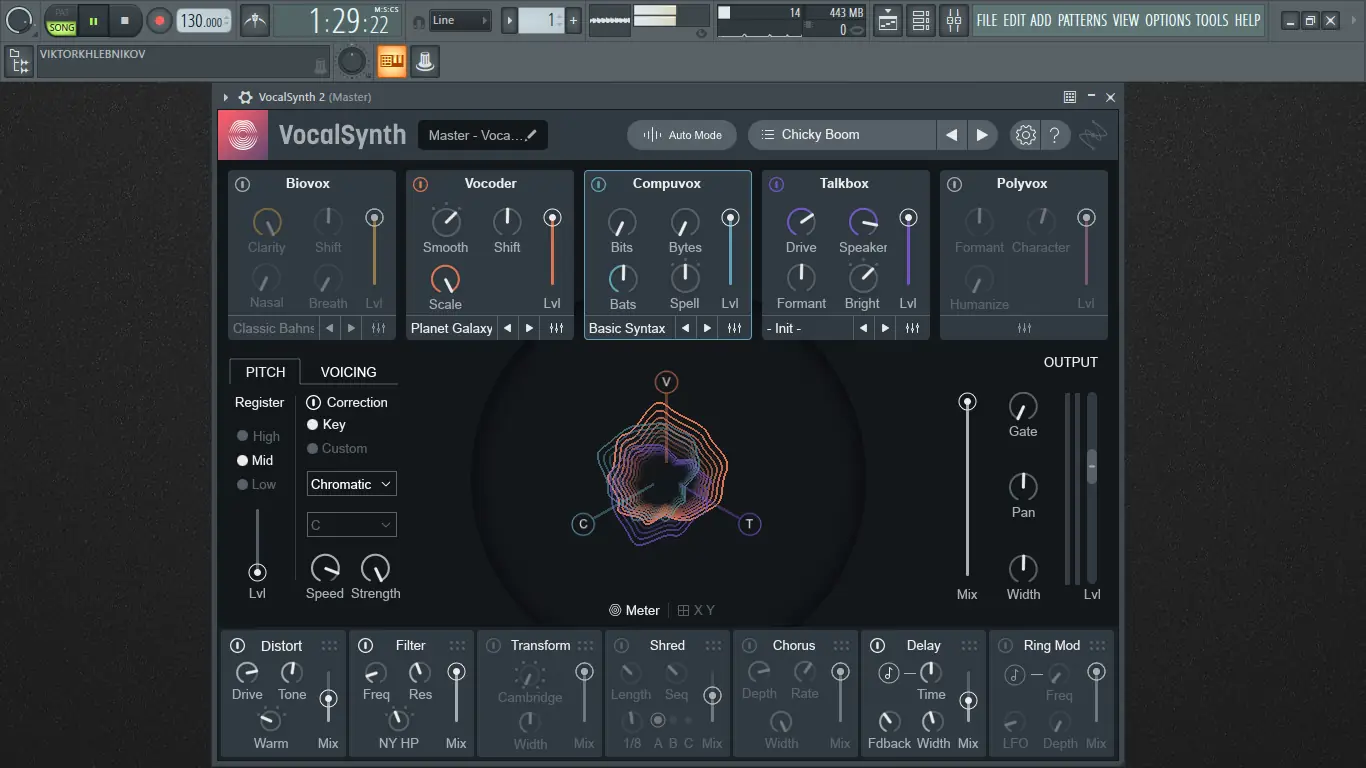Open VocalSynth help via the question mark icon
This screenshot has height=768, width=1366.
pos(1055,134)
